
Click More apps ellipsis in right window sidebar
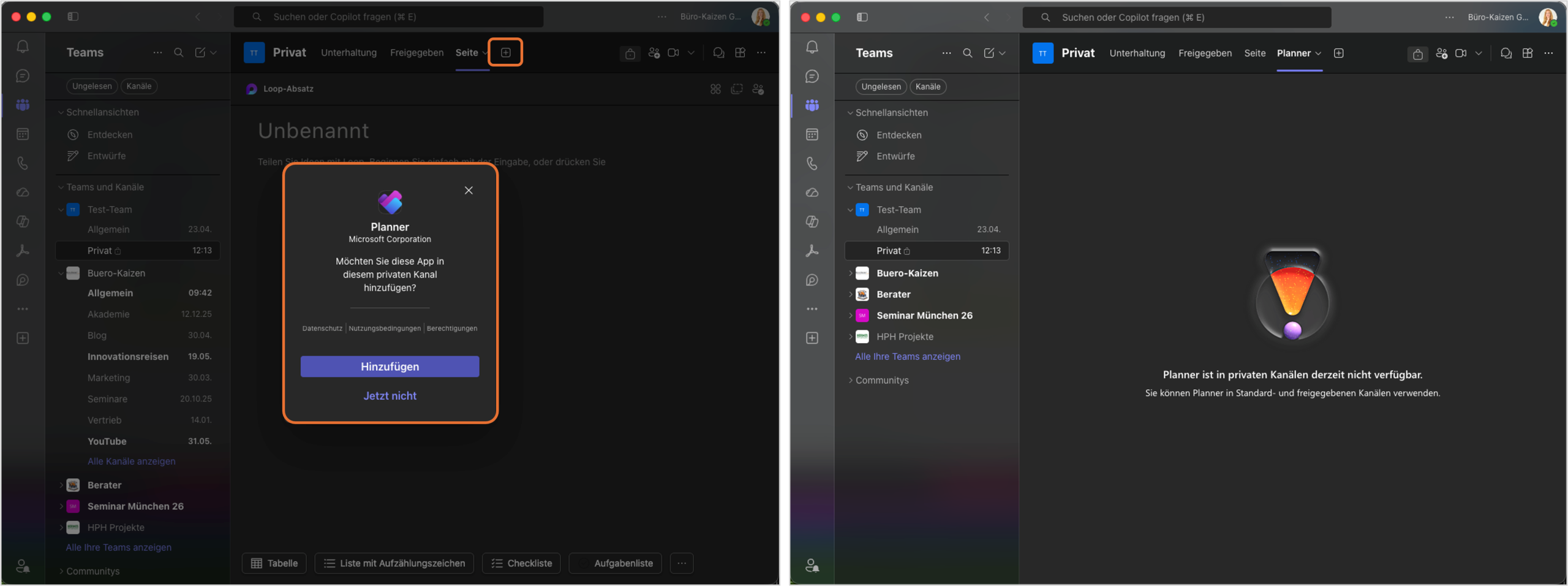click(x=812, y=309)
